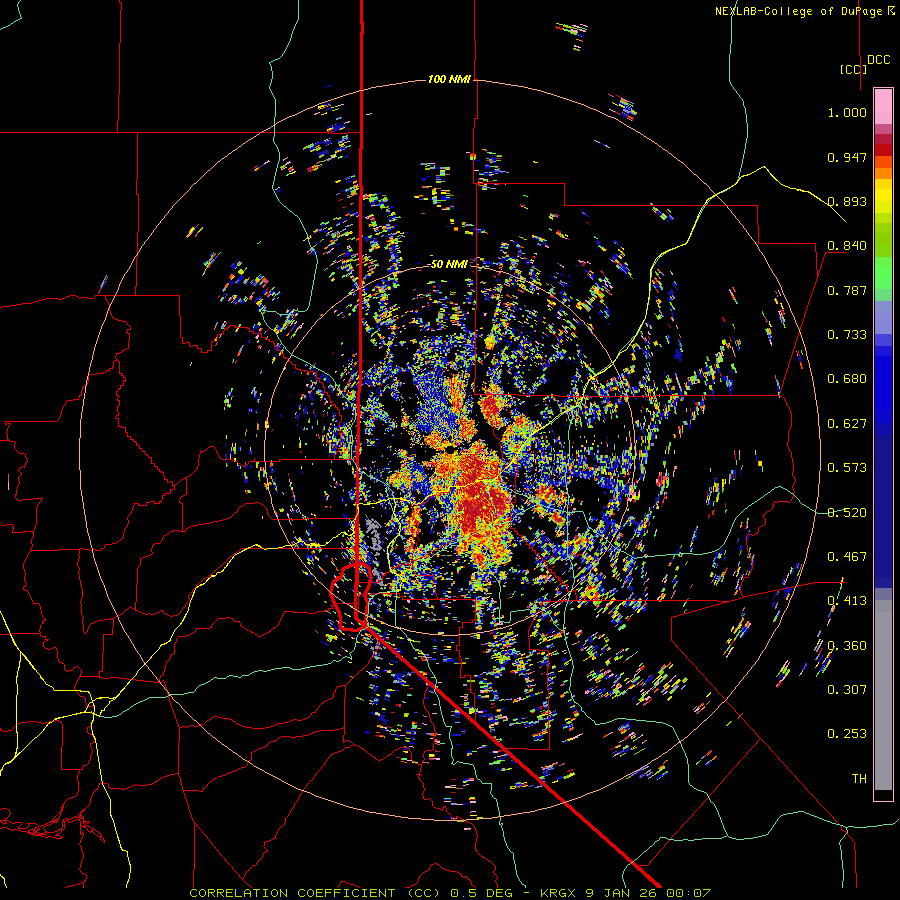900x900 pixels.
Task: Click the 0.253 legend value
Action: click(847, 734)
